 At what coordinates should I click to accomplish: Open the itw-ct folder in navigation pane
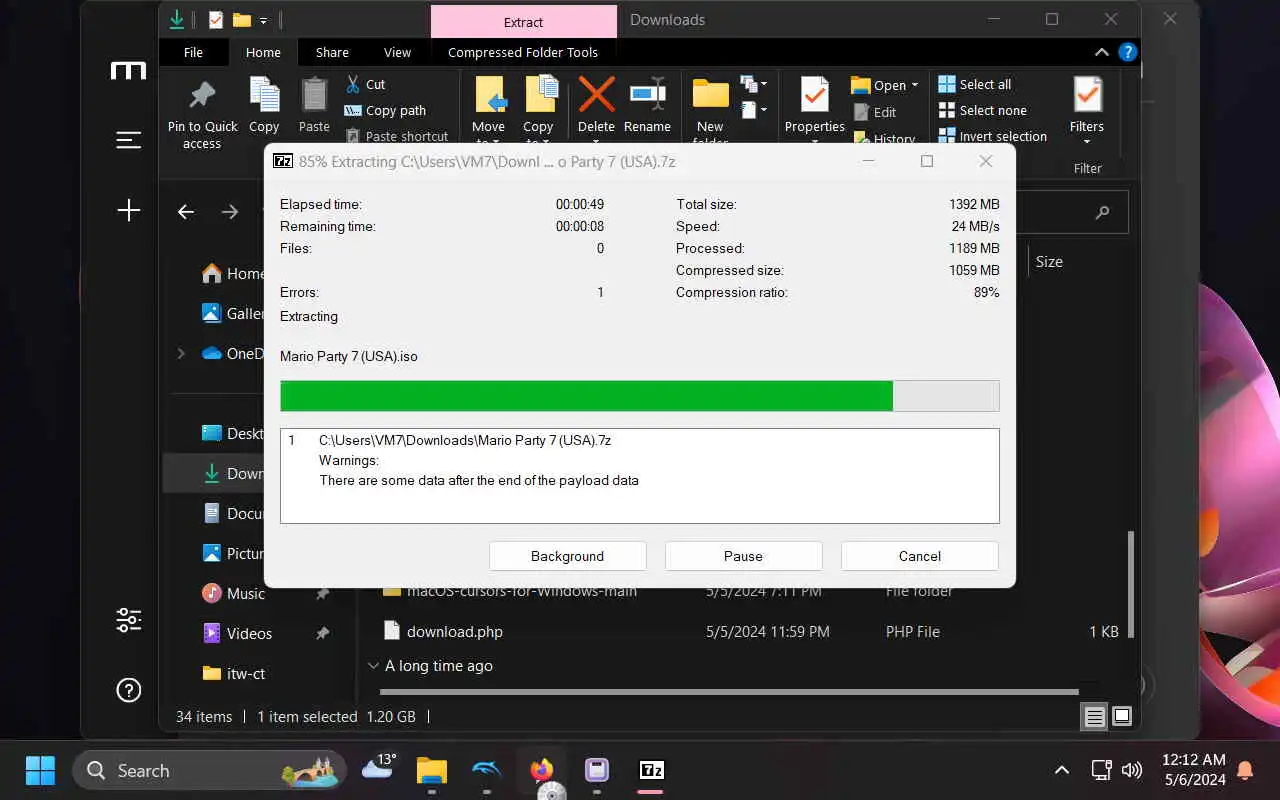234,673
